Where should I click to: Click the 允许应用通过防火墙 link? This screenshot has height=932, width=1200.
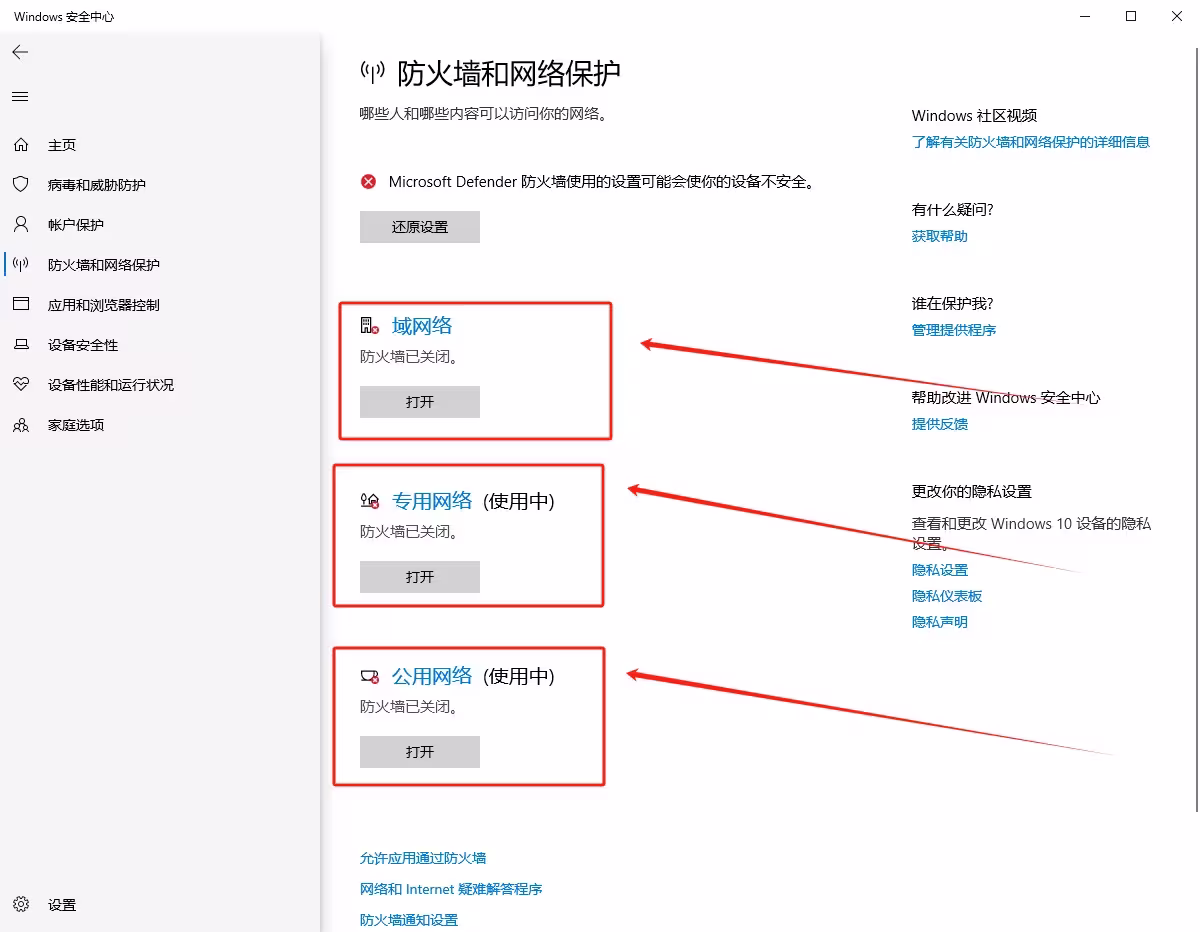tap(423, 858)
